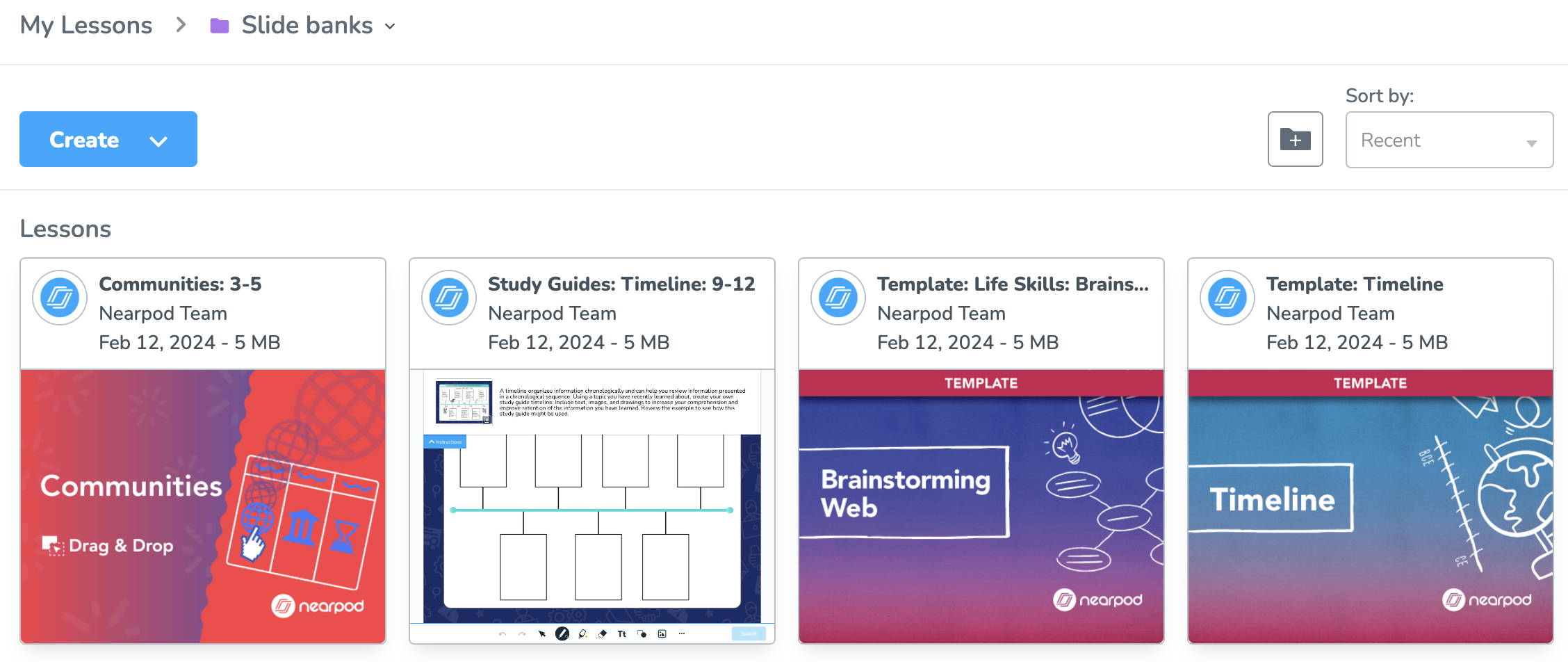Viewport: 1568px width, 662px height.
Task: Select the Communities Drag & Drop thumbnail
Action: click(x=203, y=506)
